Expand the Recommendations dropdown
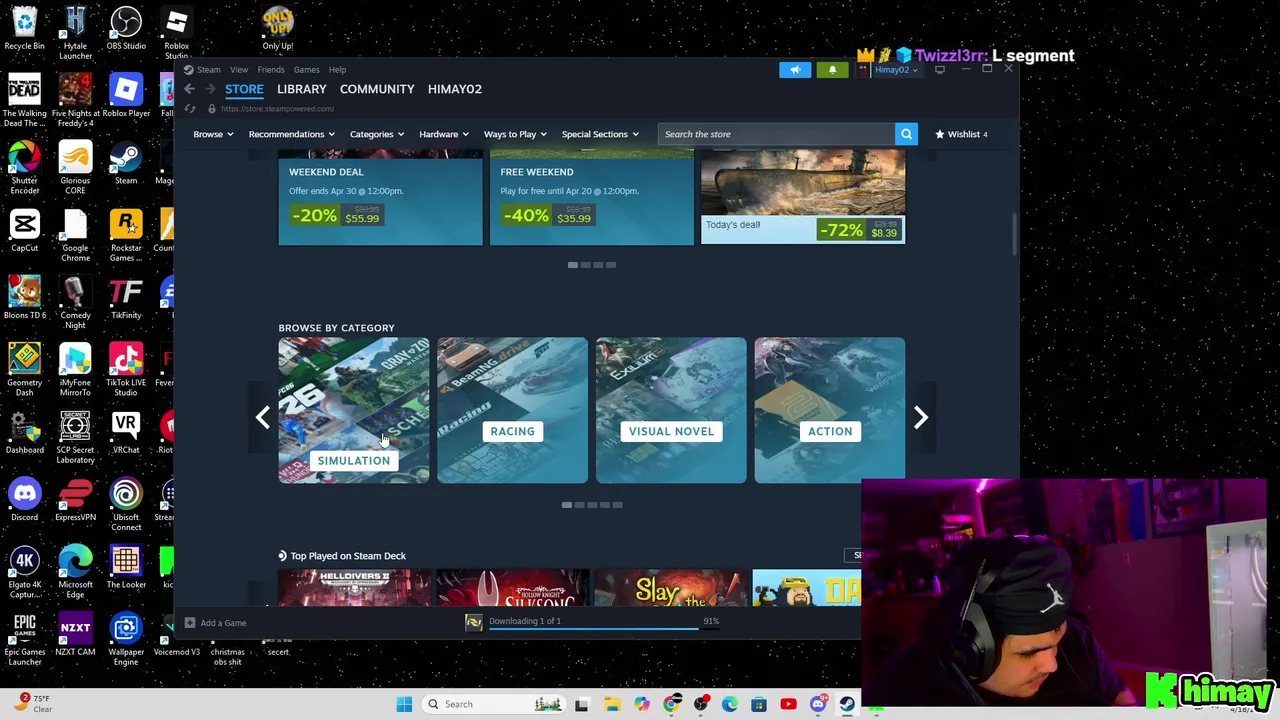This screenshot has height=720, width=1280. (291, 134)
